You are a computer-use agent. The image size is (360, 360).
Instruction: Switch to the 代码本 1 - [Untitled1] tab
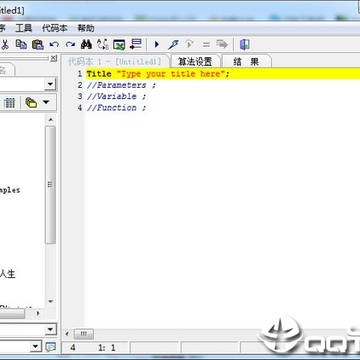click(x=115, y=62)
